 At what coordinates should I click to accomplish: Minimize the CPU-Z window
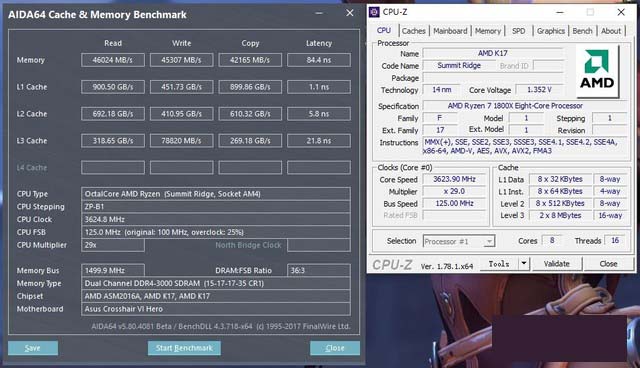560,12
